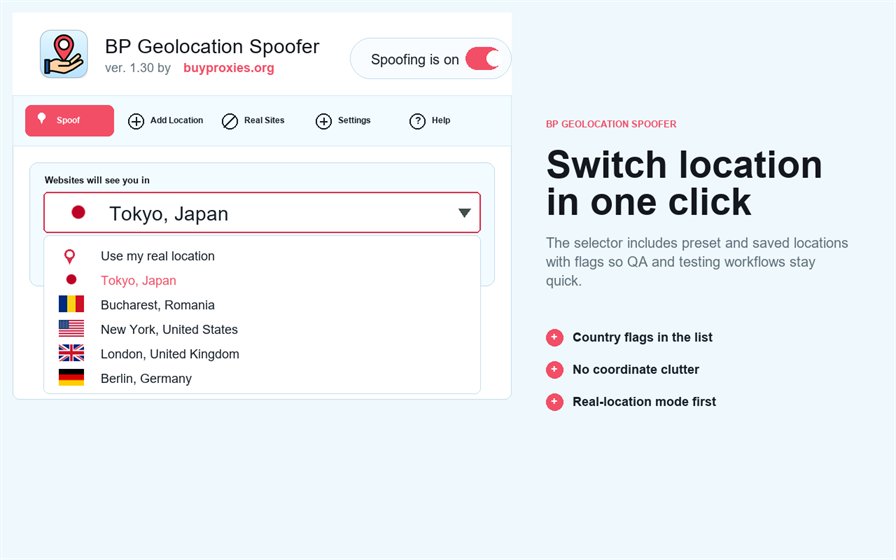Choose Use my real location option
Viewport: 896px width, 560px height.
(262, 256)
